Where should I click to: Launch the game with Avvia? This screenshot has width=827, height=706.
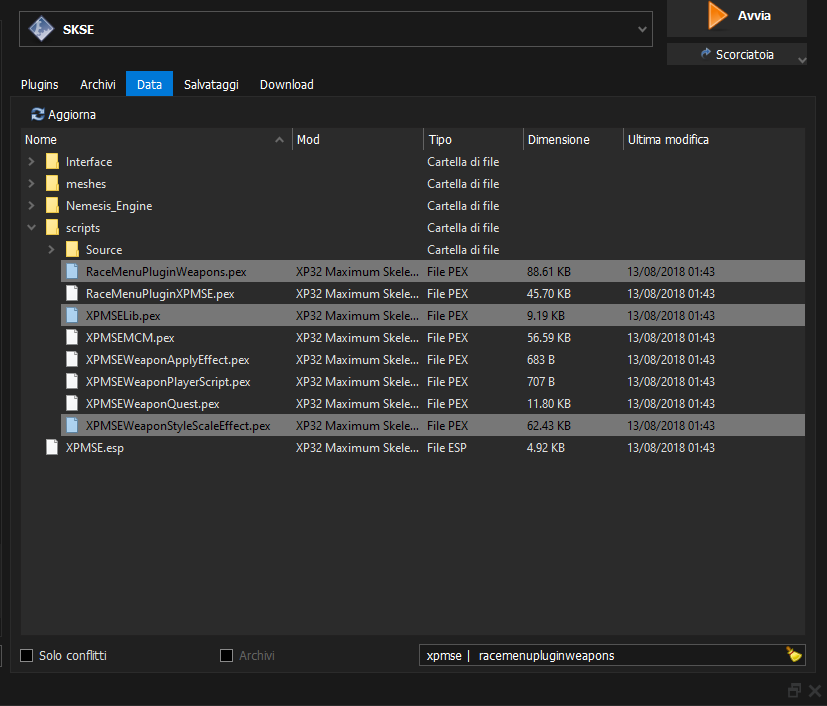pos(737,16)
